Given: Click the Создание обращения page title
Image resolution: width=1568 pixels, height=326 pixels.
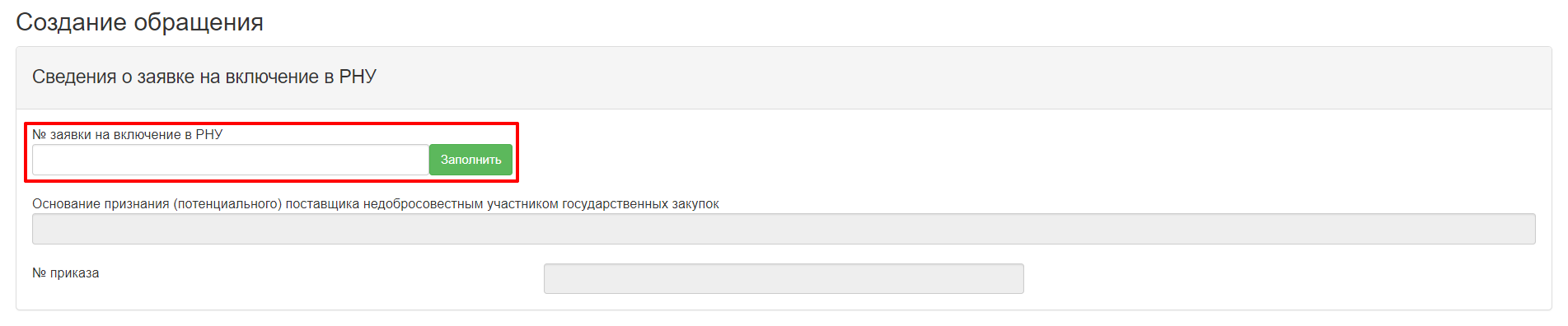Looking at the screenshot, I should coord(139,22).
